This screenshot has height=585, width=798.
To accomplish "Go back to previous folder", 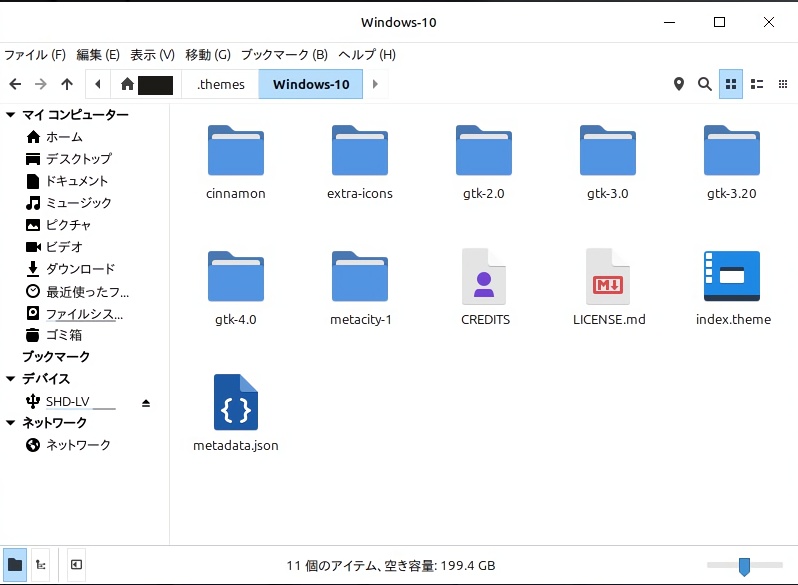I will [x=15, y=84].
